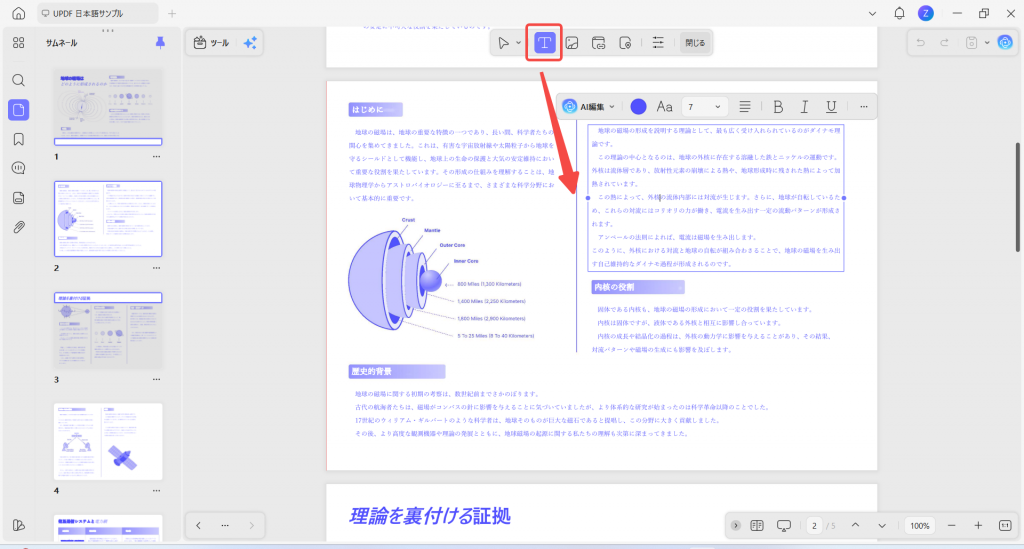This screenshot has width=1024, height=549.
Task: Select page 3 thumbnail
Action: click(x=108, y=330)
